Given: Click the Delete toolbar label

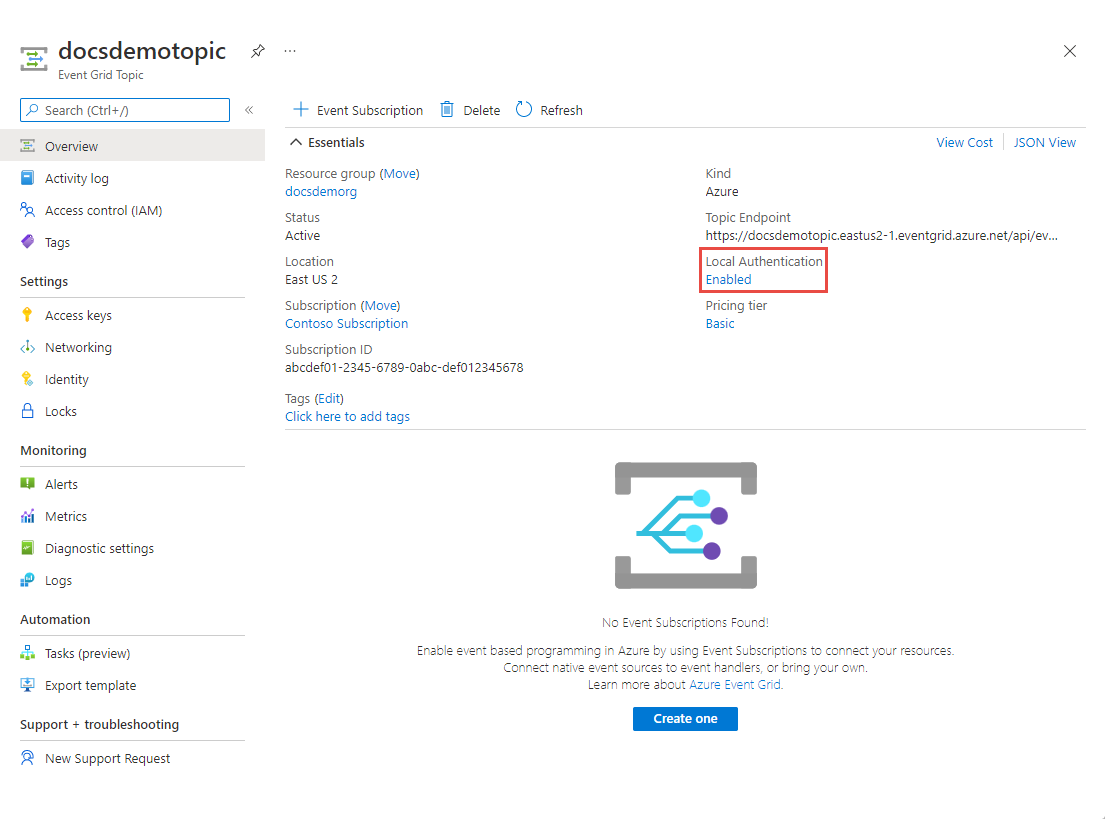Looking at the screenshot, I should (481, 111).
